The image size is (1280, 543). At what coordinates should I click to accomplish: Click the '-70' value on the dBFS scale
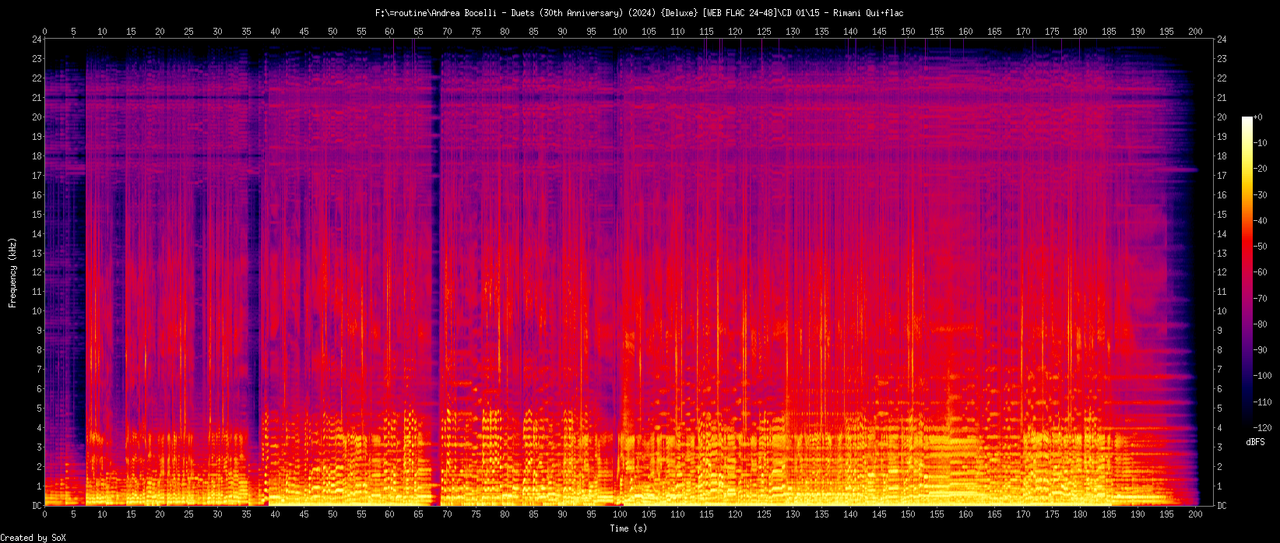click(x=1260, y=298)
